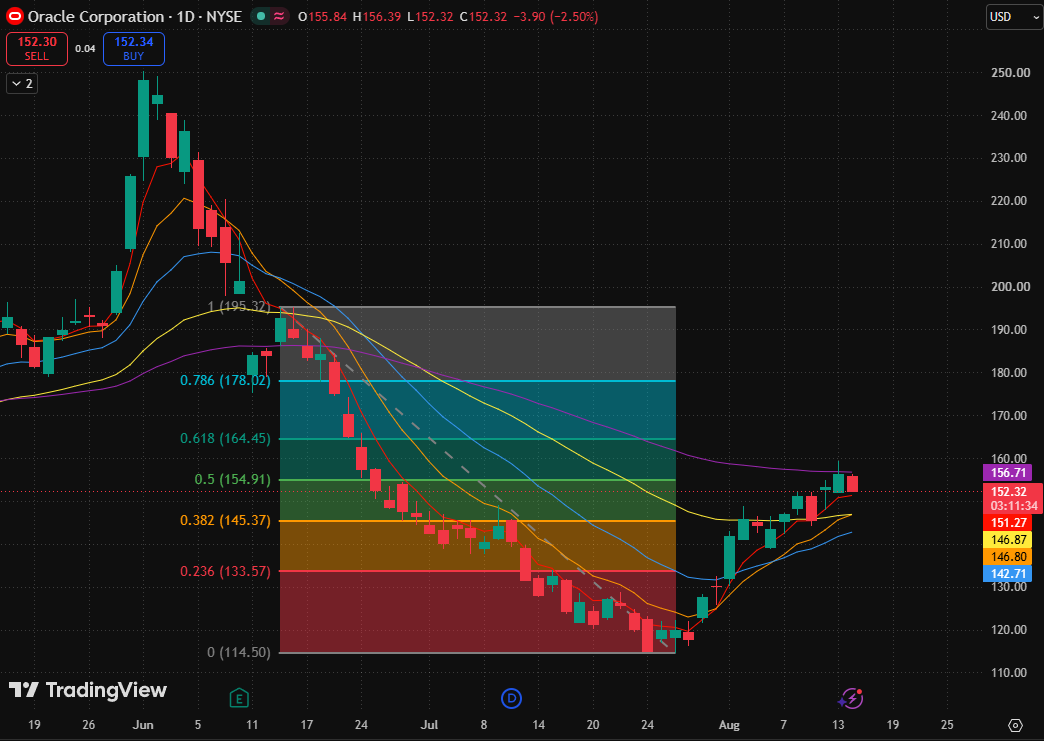Screen dimensions: 1044x741
Task: Select Fibonacci level 1 (195.32) label
Action: (239, 307)
